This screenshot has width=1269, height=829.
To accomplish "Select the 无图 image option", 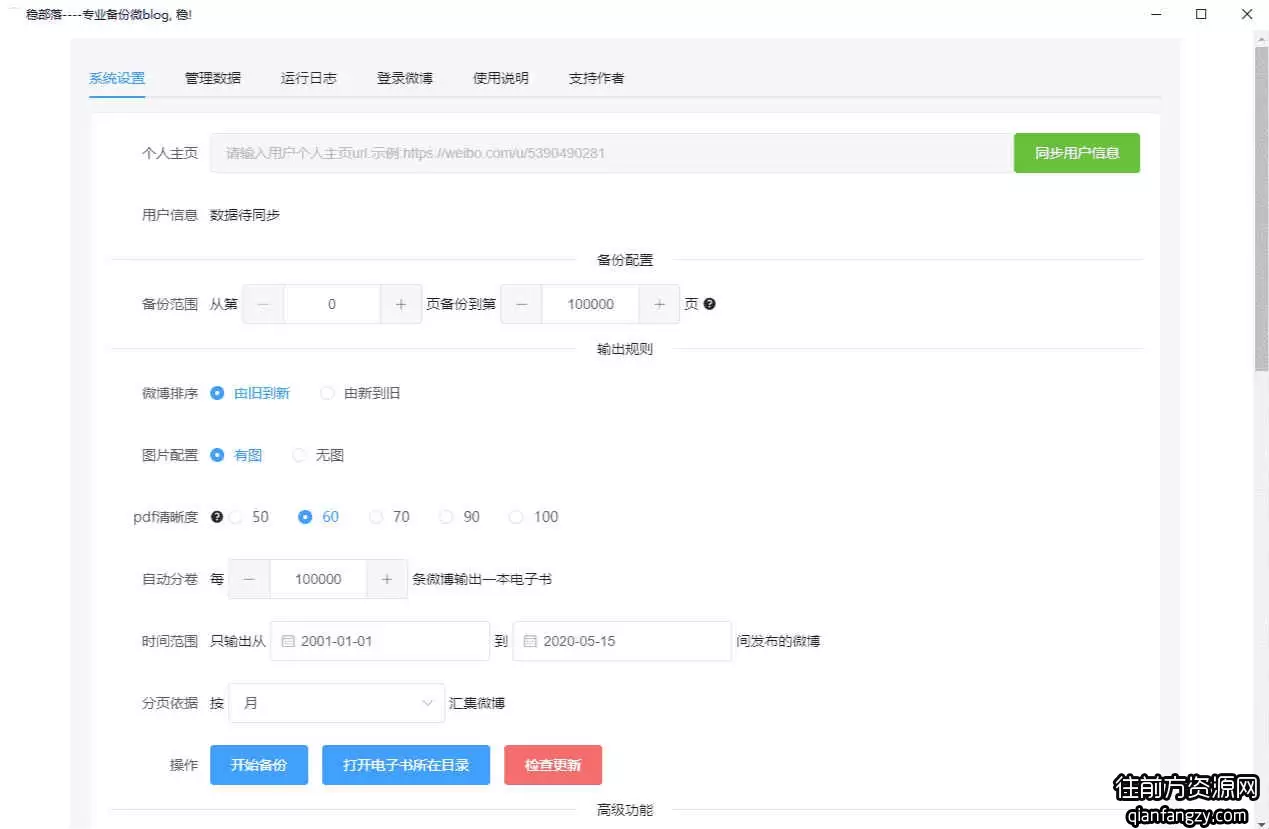I will click(318, 455).
